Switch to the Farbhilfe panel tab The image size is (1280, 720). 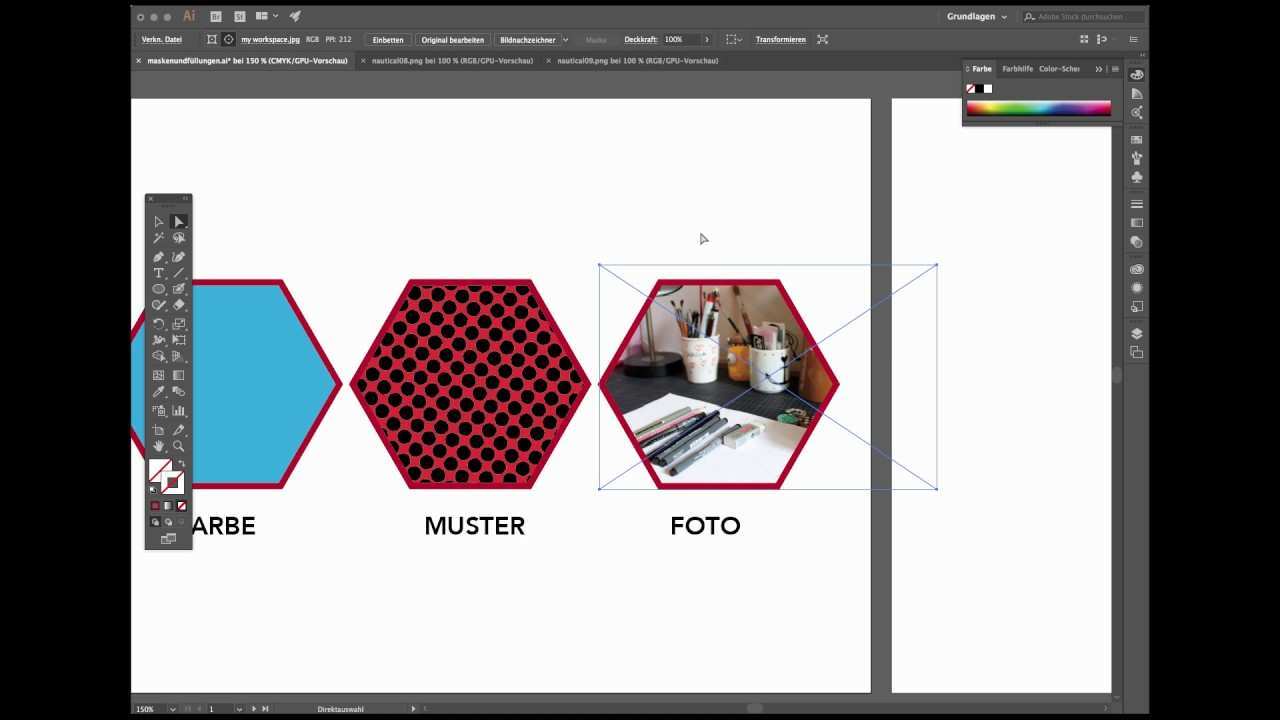(1017, 69)
